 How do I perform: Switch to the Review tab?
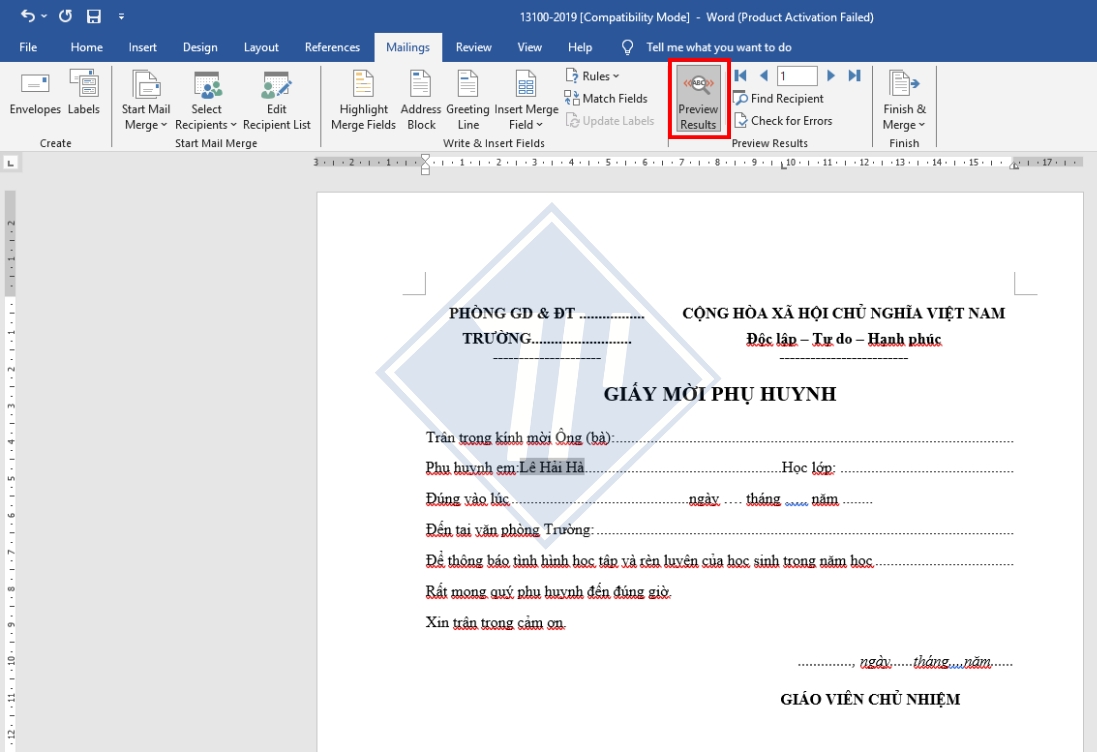(x=473, y=46)
